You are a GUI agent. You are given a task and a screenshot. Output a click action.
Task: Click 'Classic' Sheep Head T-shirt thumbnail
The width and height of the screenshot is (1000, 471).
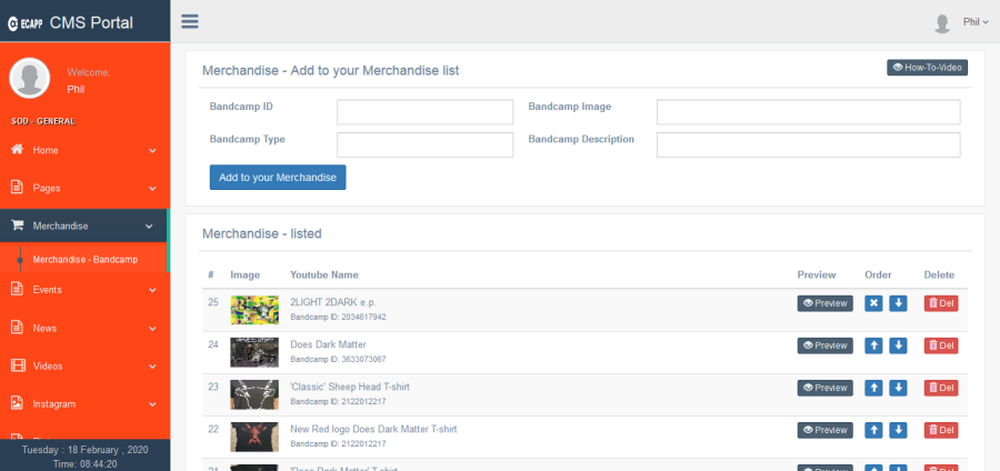(254, 395)
